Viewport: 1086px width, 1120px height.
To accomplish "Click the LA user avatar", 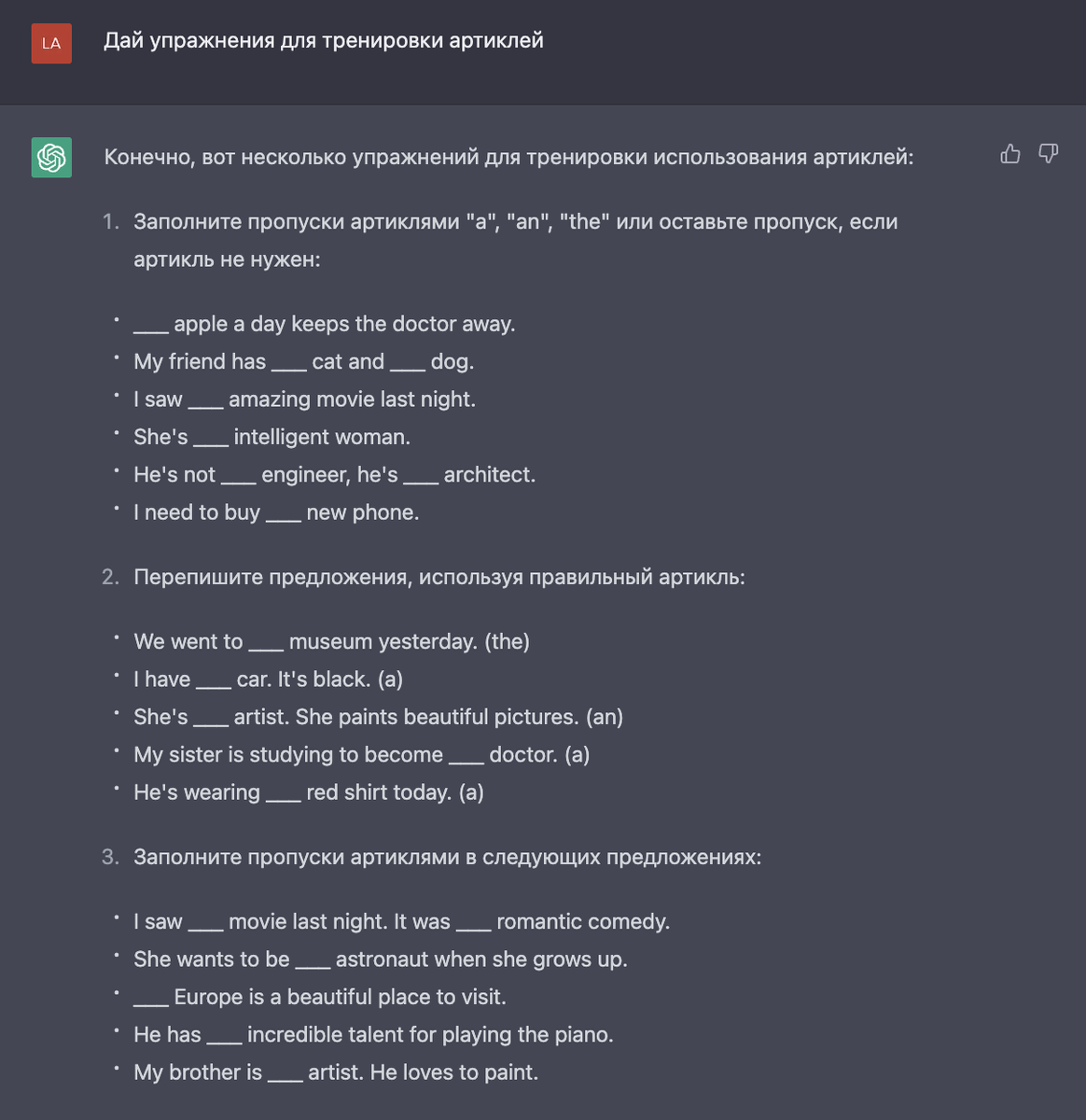I will click(51, 43).
